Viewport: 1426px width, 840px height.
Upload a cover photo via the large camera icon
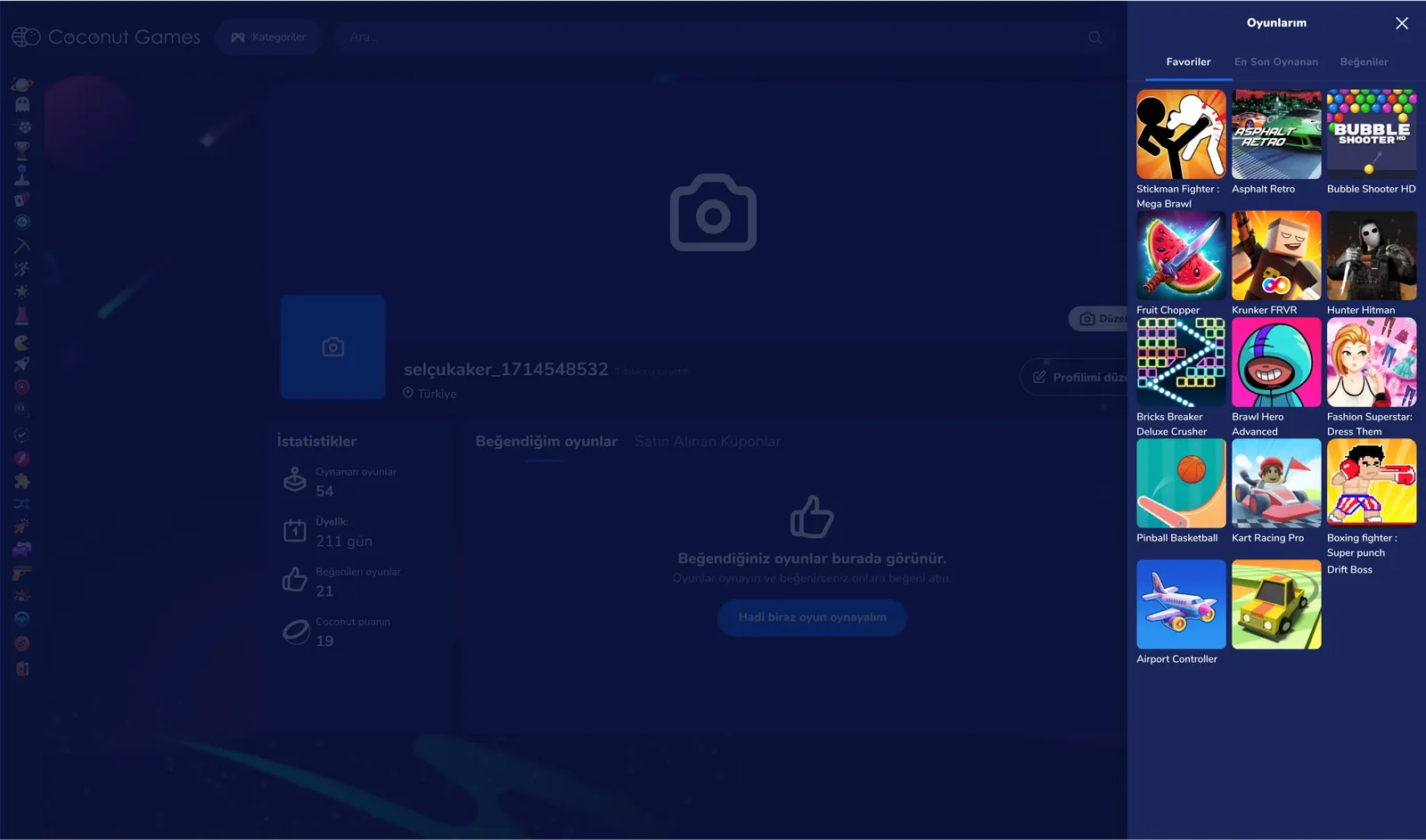(713, 212)
